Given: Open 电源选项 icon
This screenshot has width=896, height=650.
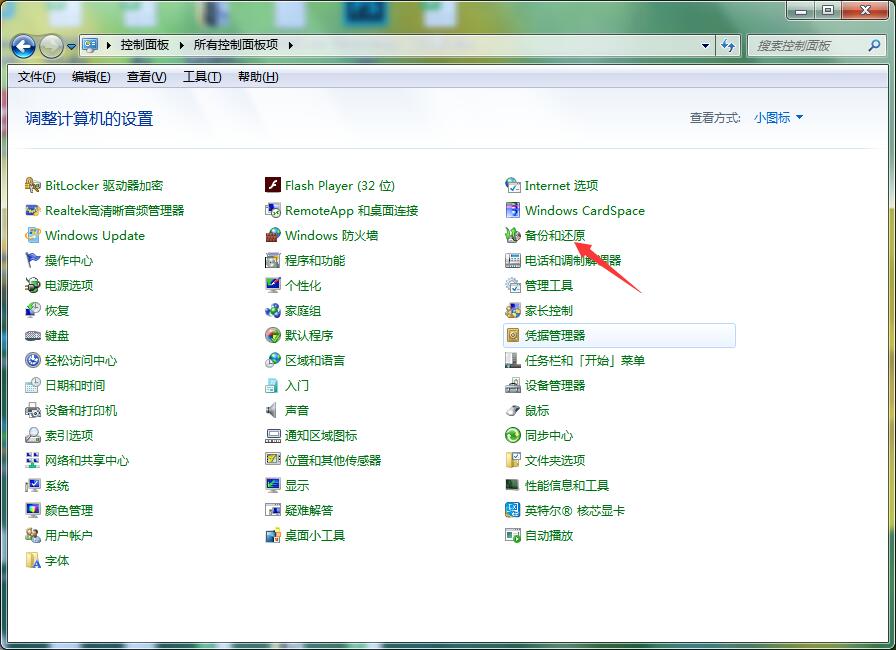Looking at the screenshot, I should pos(33,285).
